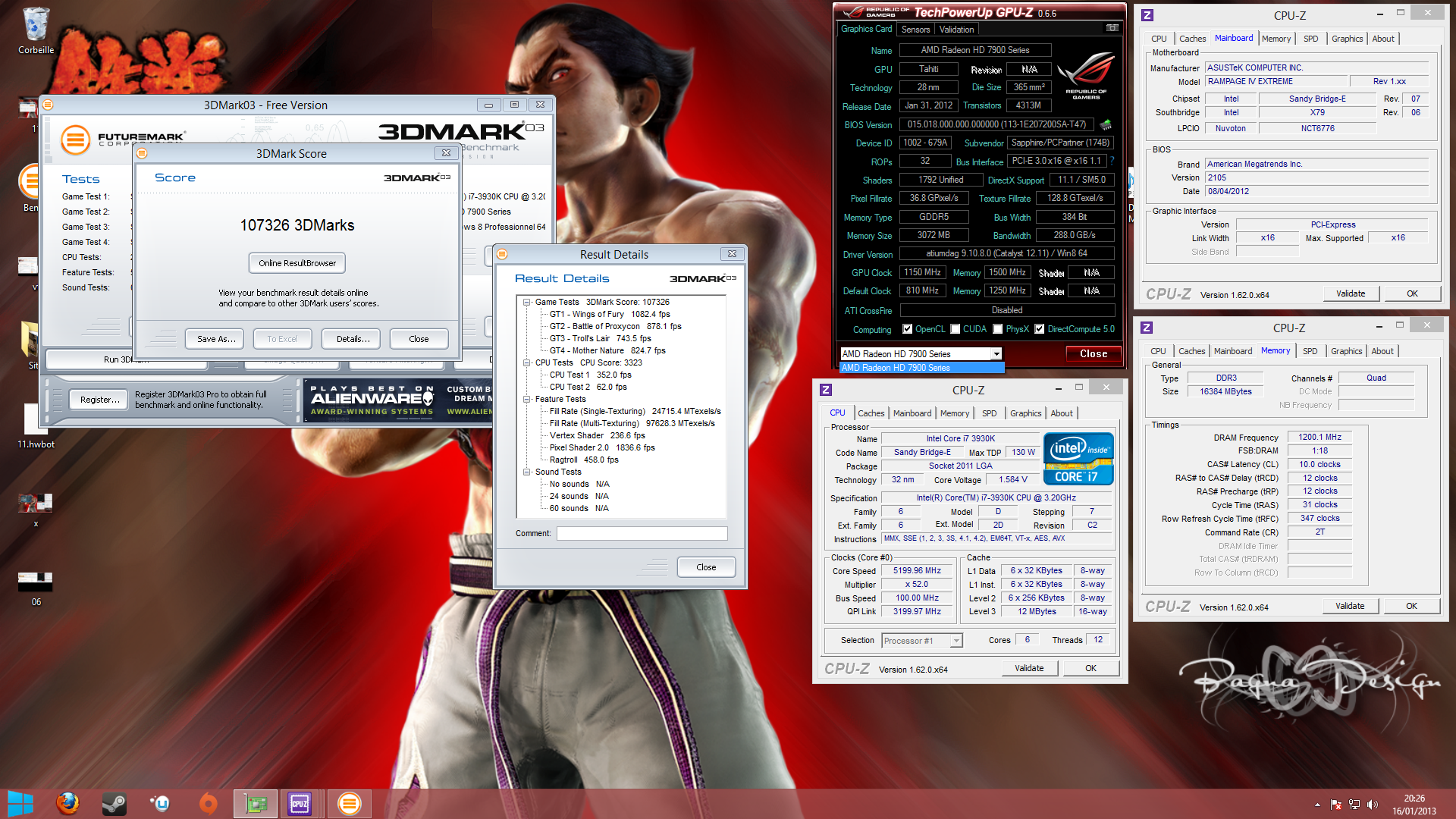Click the GPU-Z BIOS save chip icon

click(x=1106, y=124)
